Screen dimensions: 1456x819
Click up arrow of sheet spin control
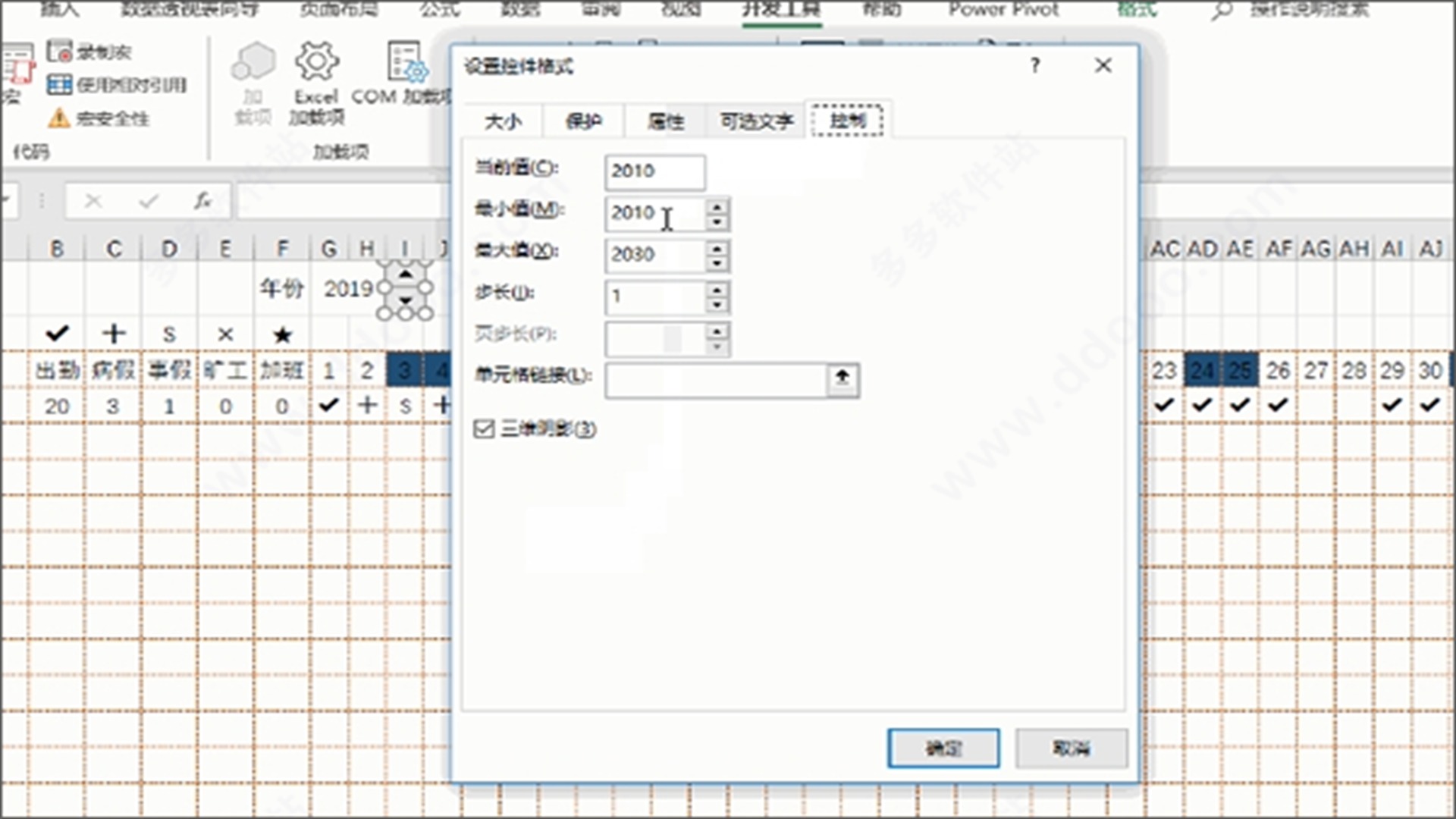[x=406, y=275]
